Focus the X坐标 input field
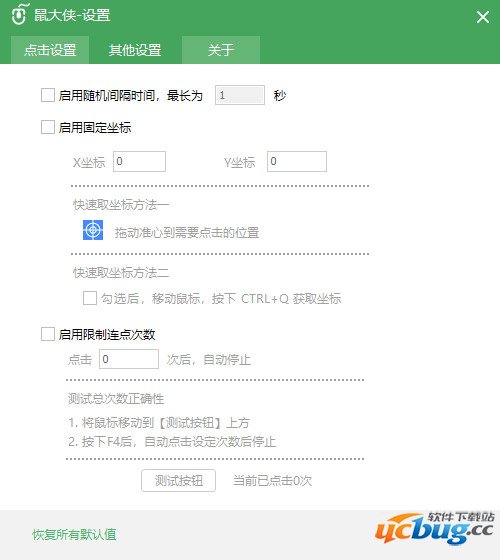This screenshot has width=500, height=560. tap(139, 161)
